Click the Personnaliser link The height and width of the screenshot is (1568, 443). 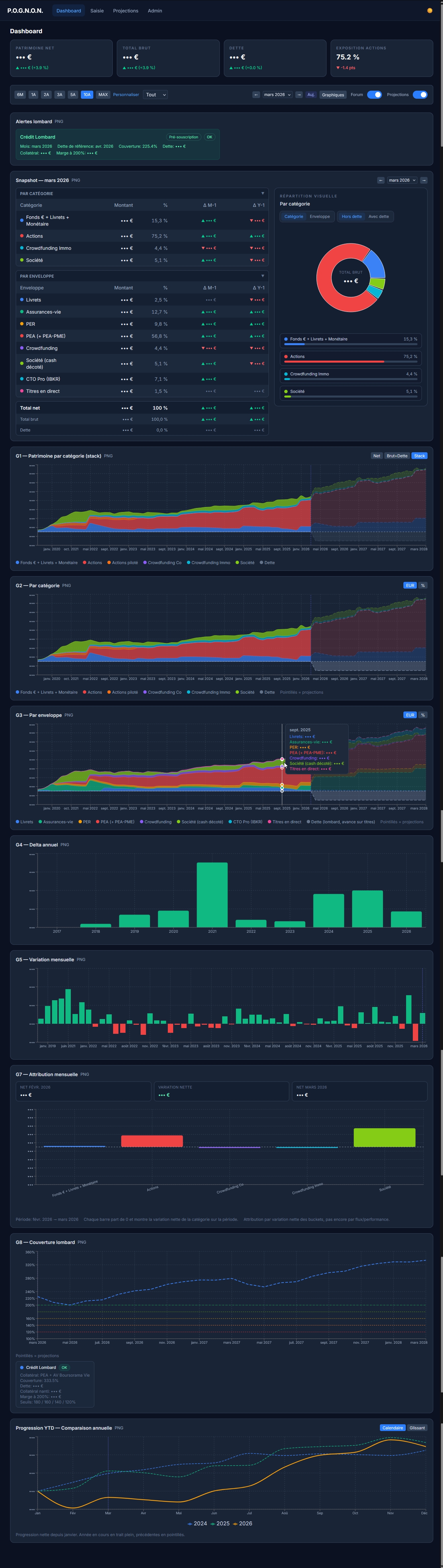(x=126, y=95)
